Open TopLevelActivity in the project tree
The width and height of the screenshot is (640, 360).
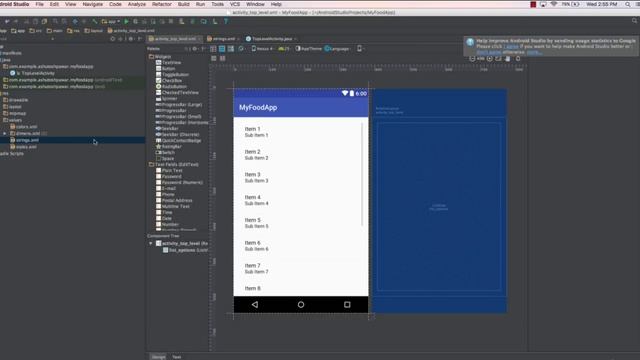33,73
